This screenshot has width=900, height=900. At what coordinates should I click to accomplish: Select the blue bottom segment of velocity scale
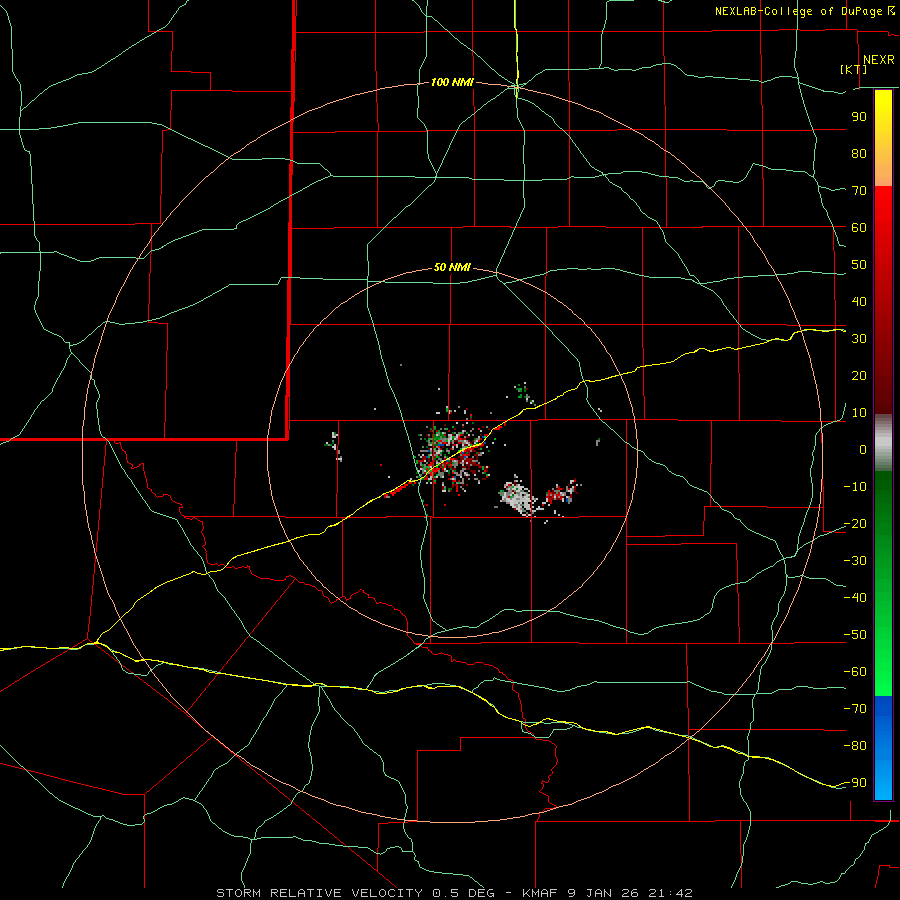(883, 748)
